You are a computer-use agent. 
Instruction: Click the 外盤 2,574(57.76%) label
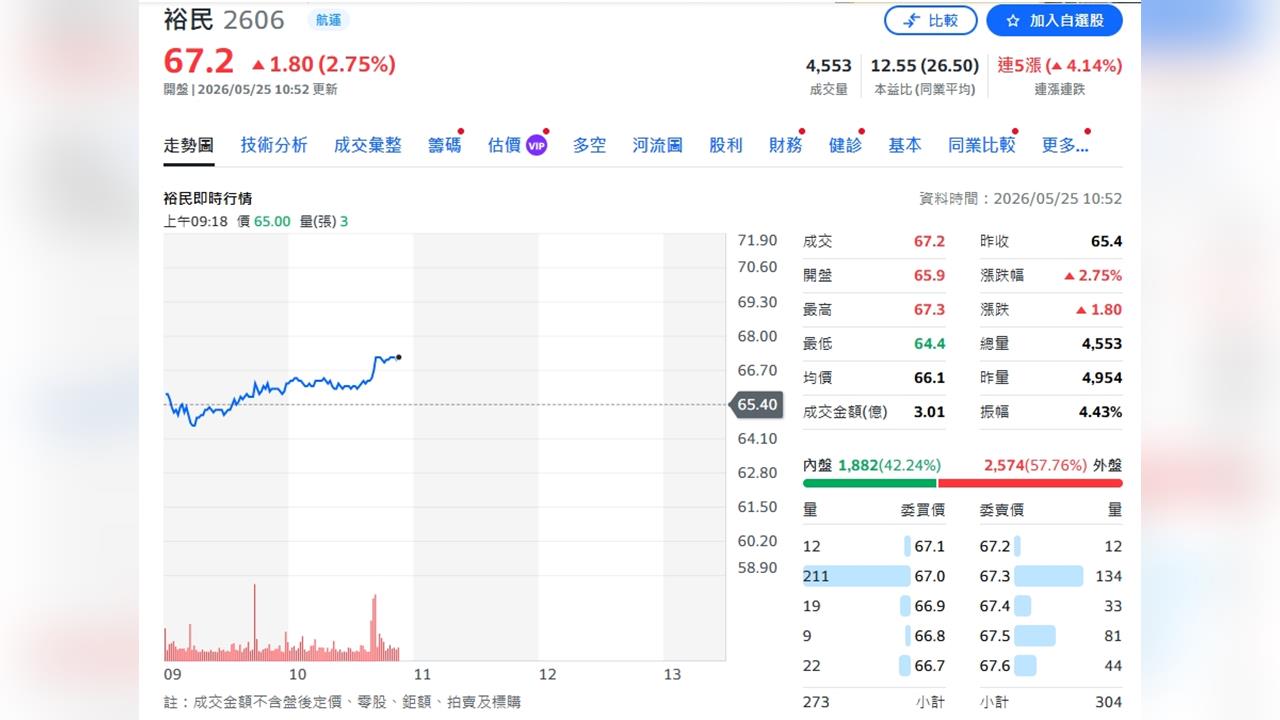pyautogui.click(x=1053, y=465)
